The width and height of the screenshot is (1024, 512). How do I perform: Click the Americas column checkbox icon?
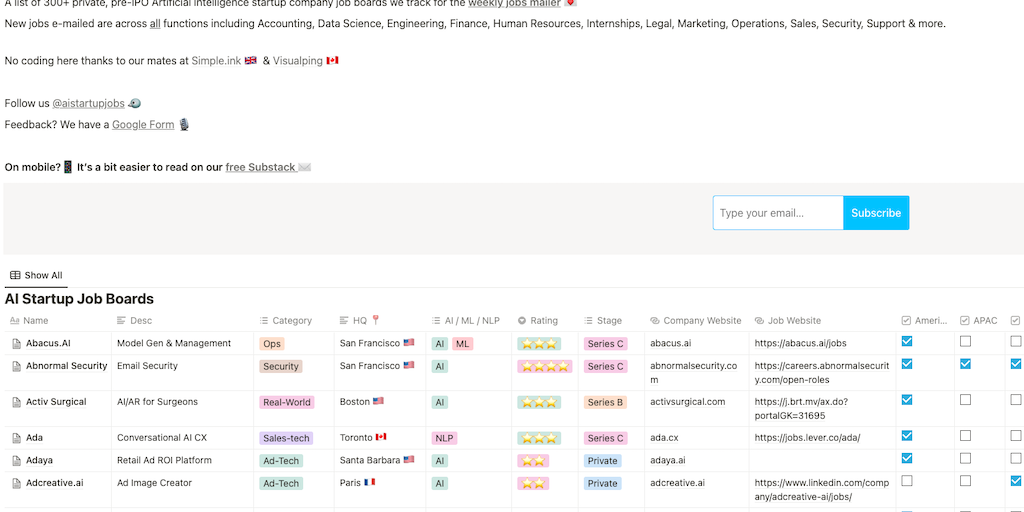[906, 321]
